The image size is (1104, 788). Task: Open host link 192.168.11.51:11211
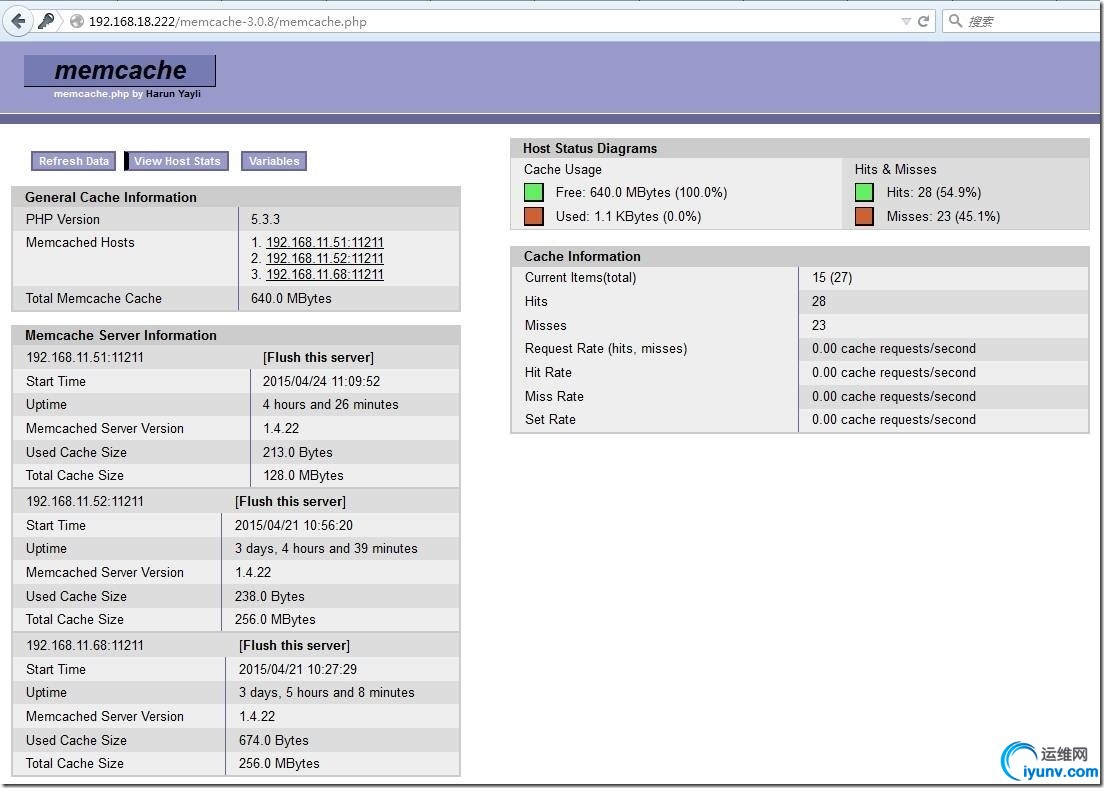325,242
